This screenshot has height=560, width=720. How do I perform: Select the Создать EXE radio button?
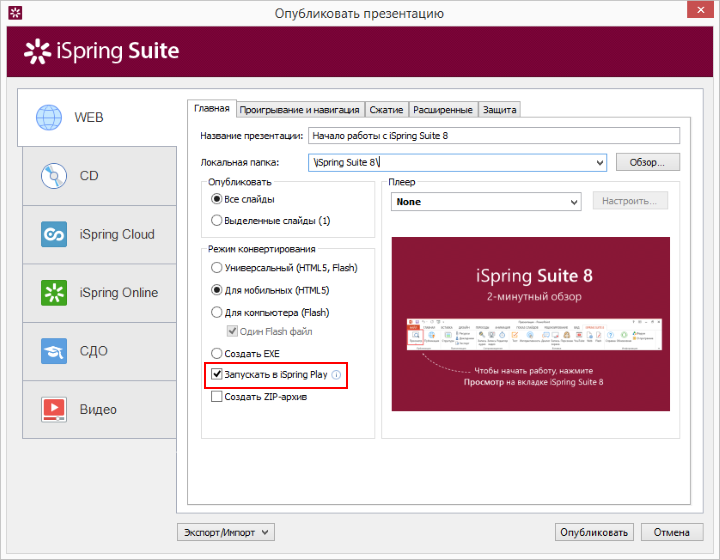[216, 353]
